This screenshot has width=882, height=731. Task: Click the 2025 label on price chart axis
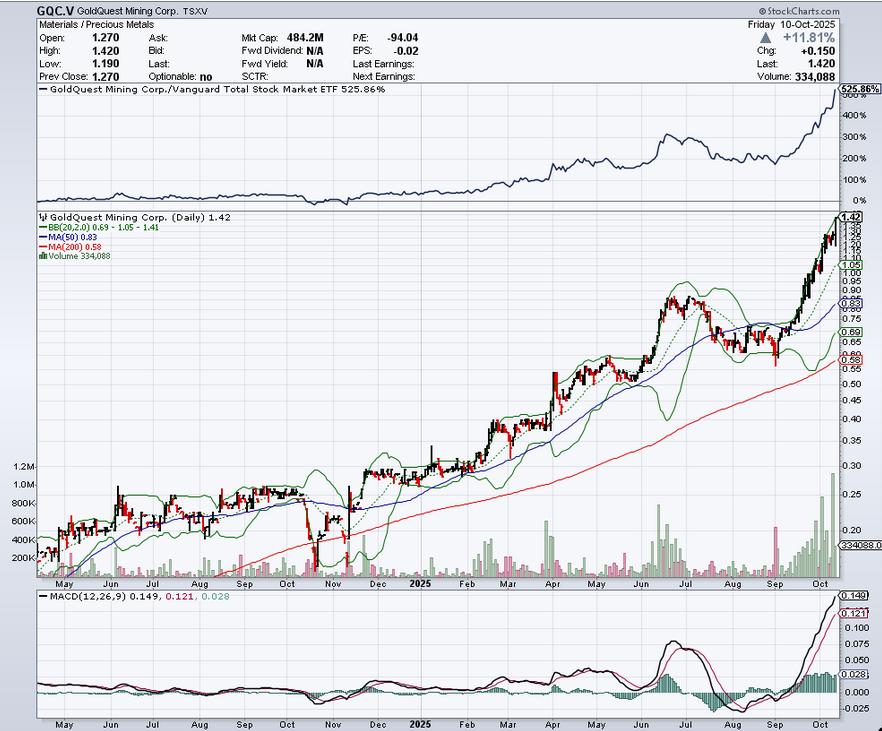(420, 584)
